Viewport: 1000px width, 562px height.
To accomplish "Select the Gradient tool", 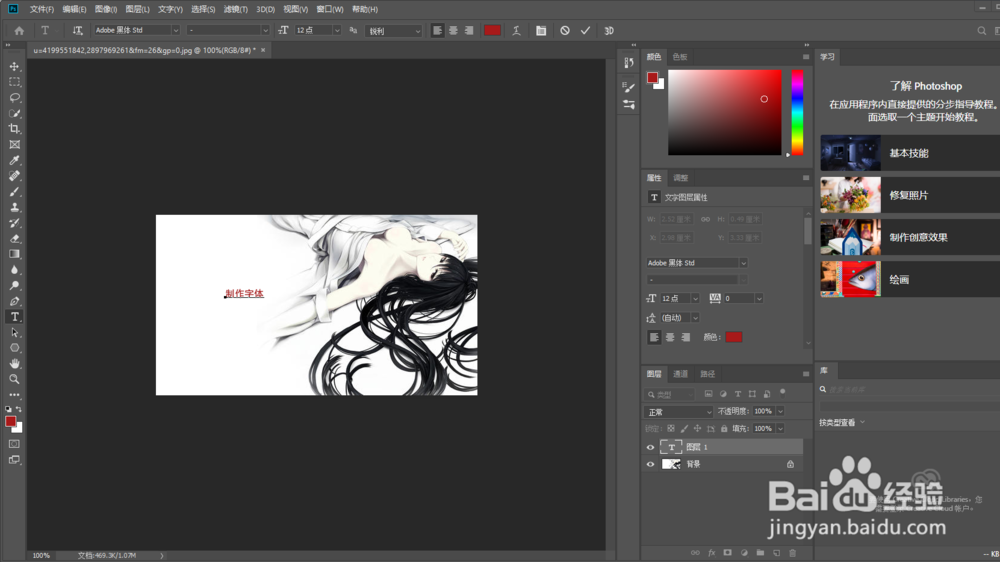I will pos(14,254).
